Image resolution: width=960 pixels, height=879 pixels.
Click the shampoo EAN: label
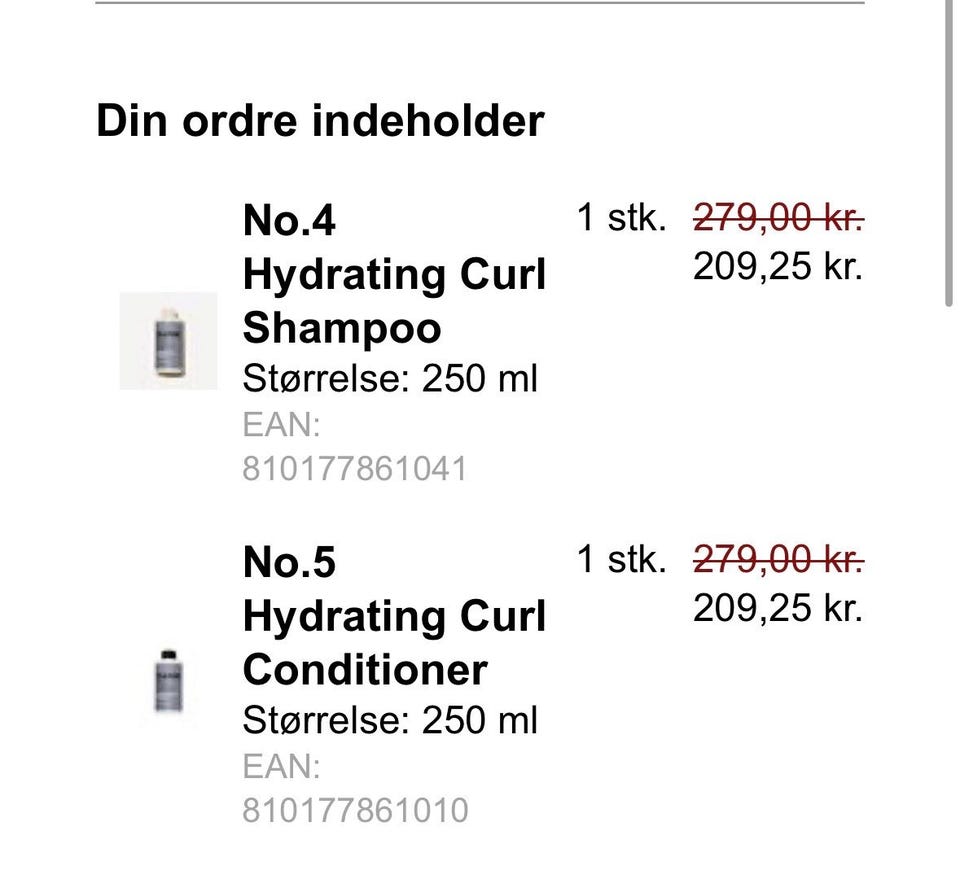click(x=281, y=424)
